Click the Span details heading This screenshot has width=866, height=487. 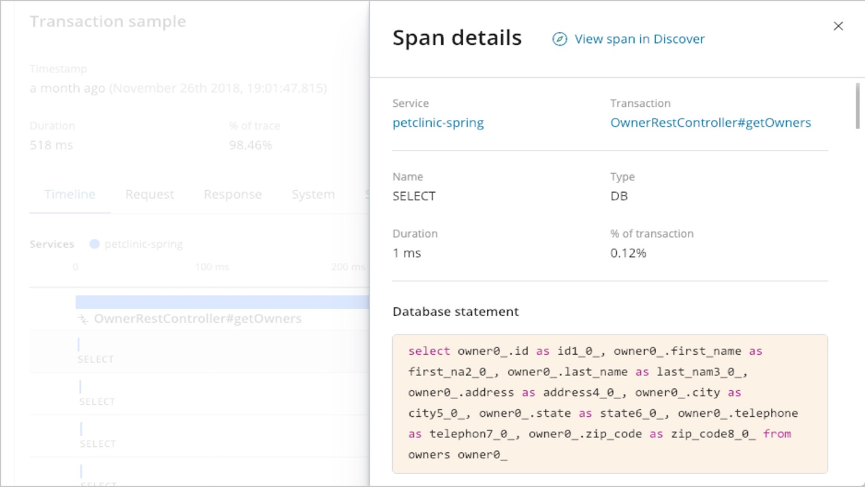point(457,38)
